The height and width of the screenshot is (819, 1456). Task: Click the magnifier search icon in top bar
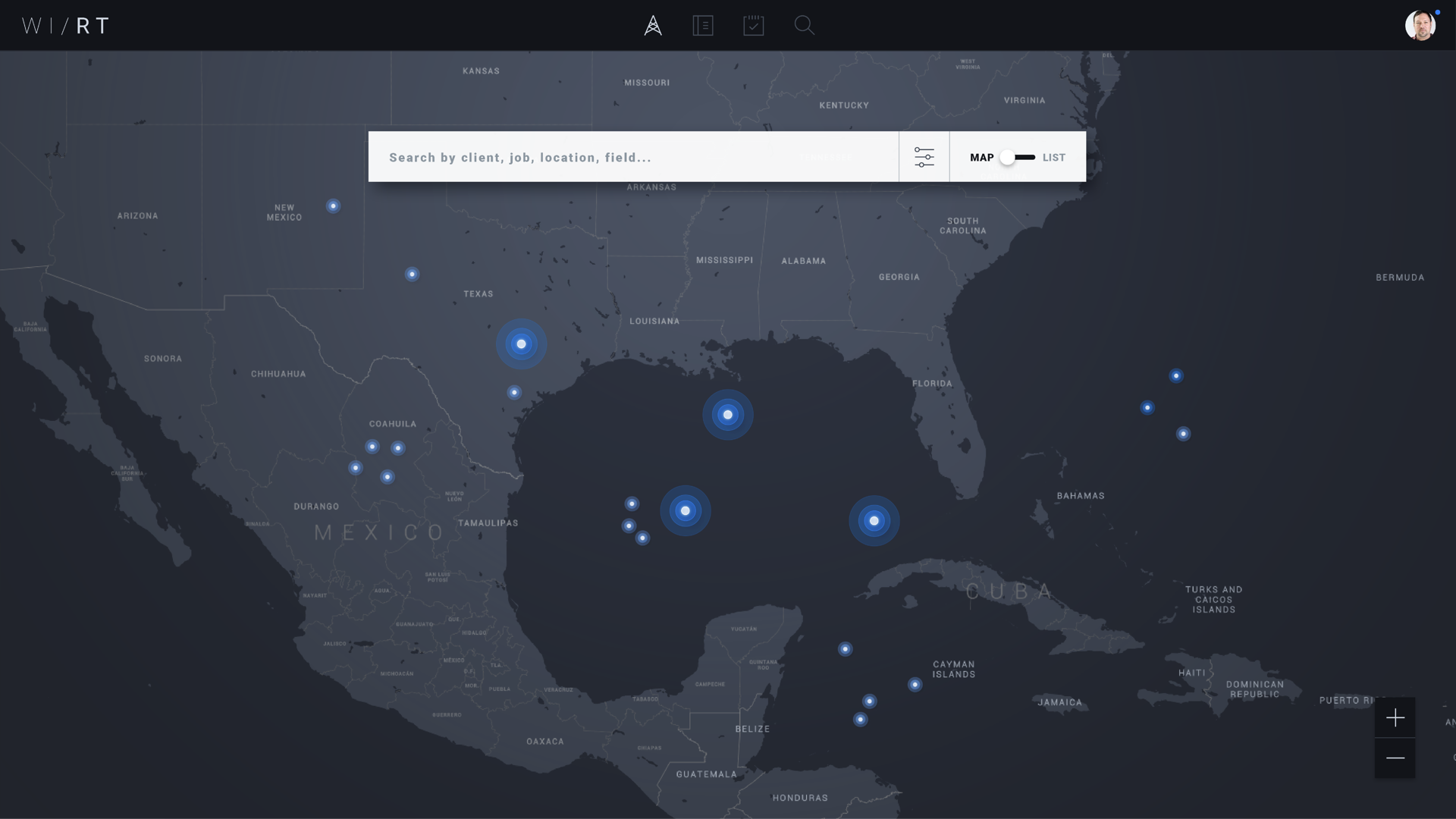tap(805, 26)
